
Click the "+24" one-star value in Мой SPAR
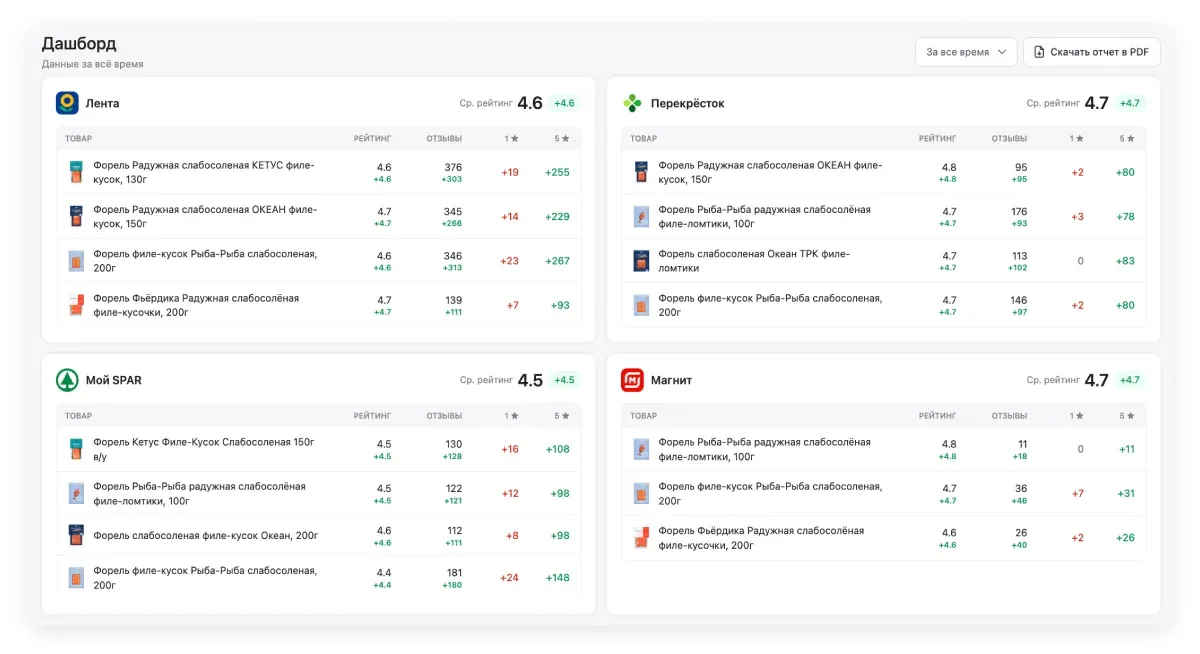509,577
